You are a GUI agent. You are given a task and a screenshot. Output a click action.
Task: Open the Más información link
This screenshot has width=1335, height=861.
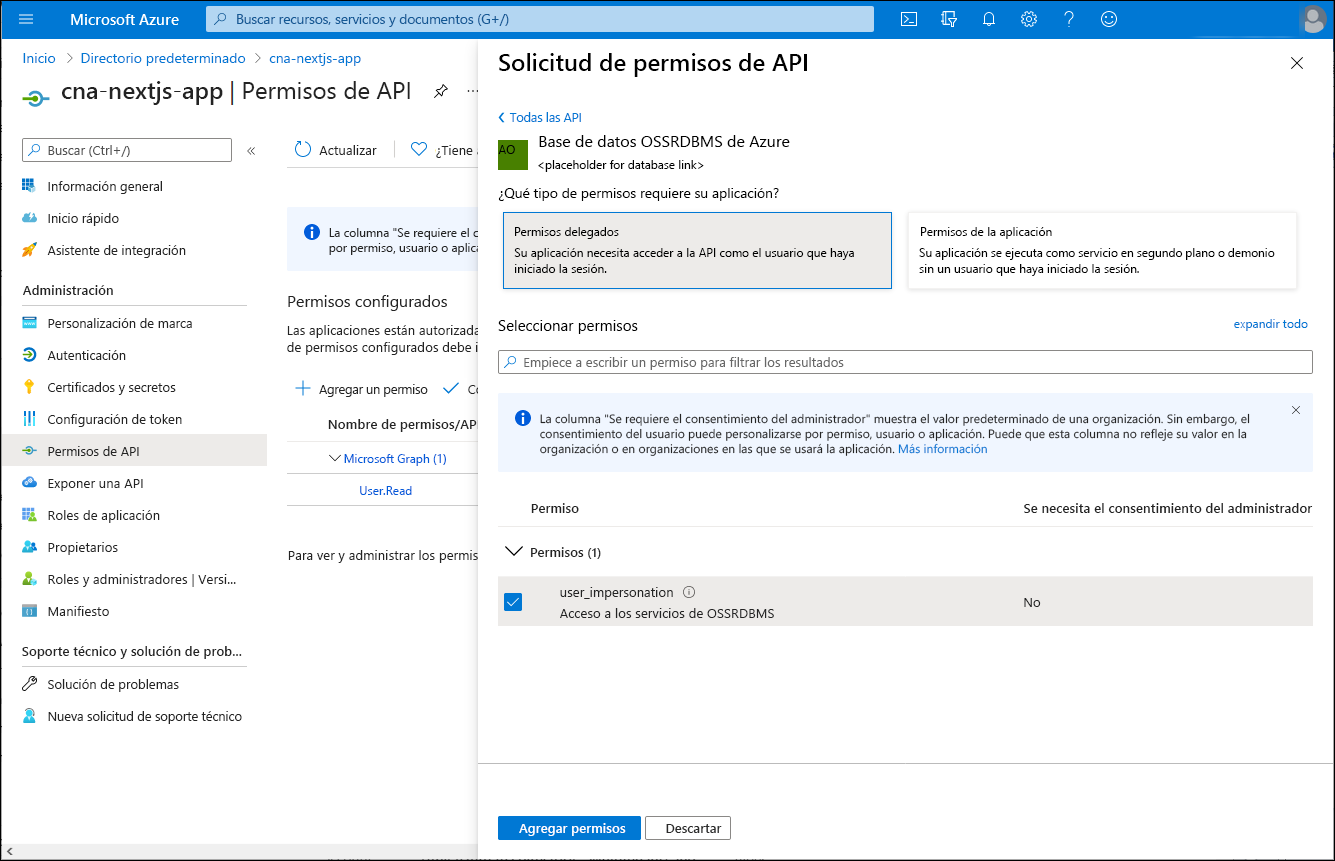click(942, 449)
